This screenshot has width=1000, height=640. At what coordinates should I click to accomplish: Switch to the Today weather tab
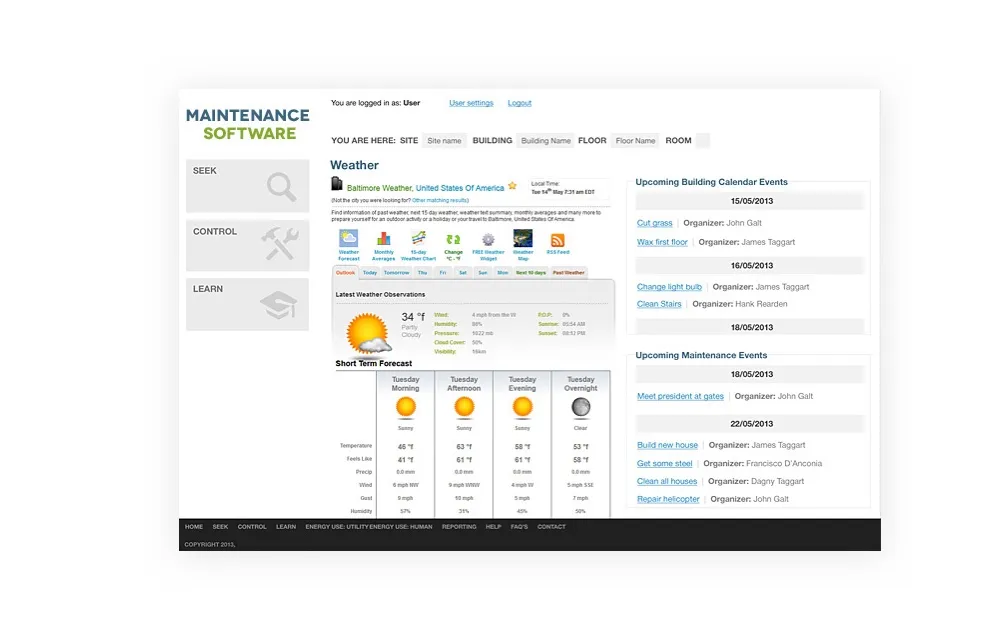click(x=370, y=273)
